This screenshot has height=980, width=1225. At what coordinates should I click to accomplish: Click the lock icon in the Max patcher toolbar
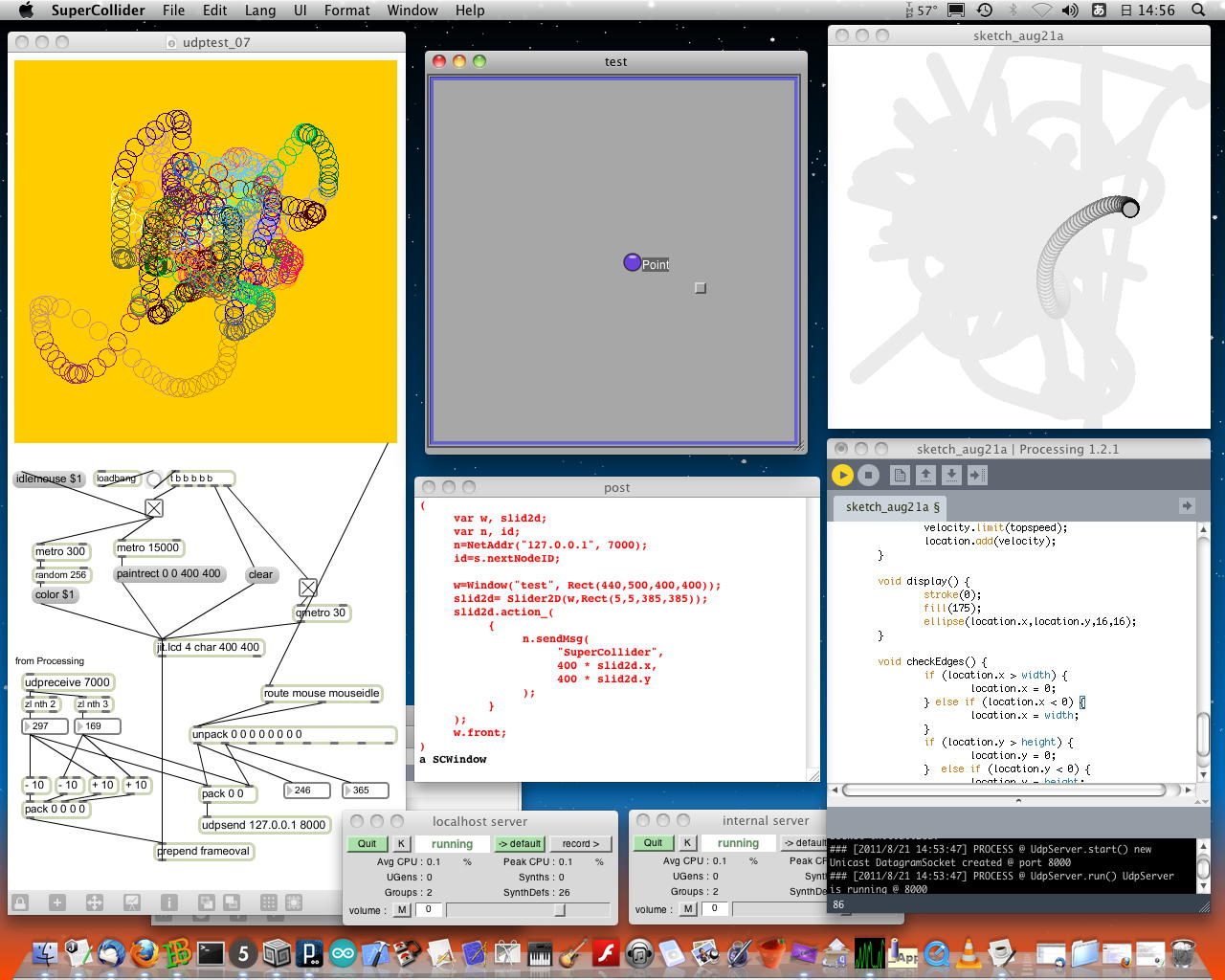click(20, 902)
